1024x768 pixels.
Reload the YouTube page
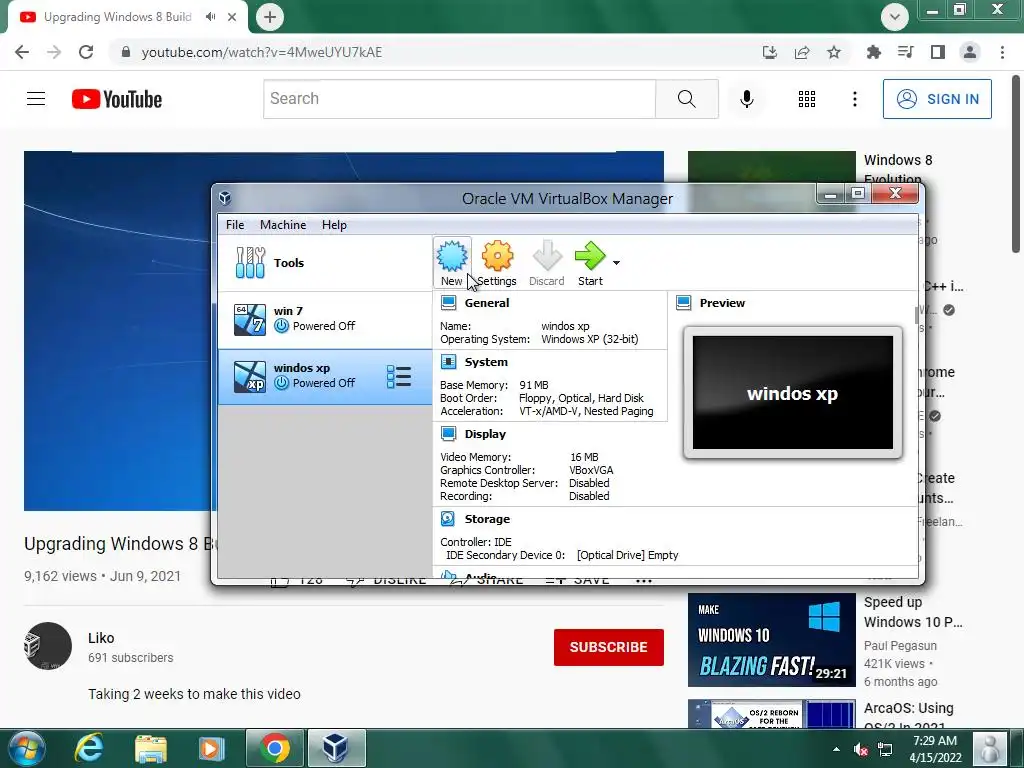coord(86,52)
